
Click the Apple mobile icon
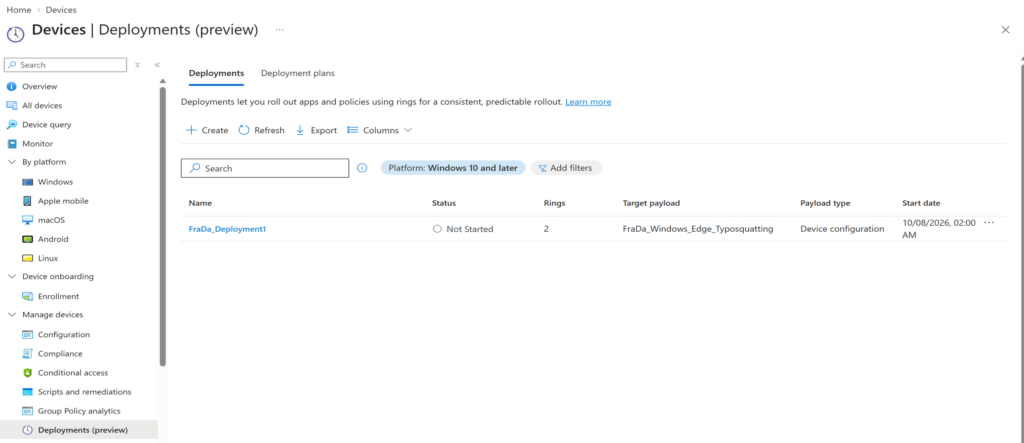27,201
